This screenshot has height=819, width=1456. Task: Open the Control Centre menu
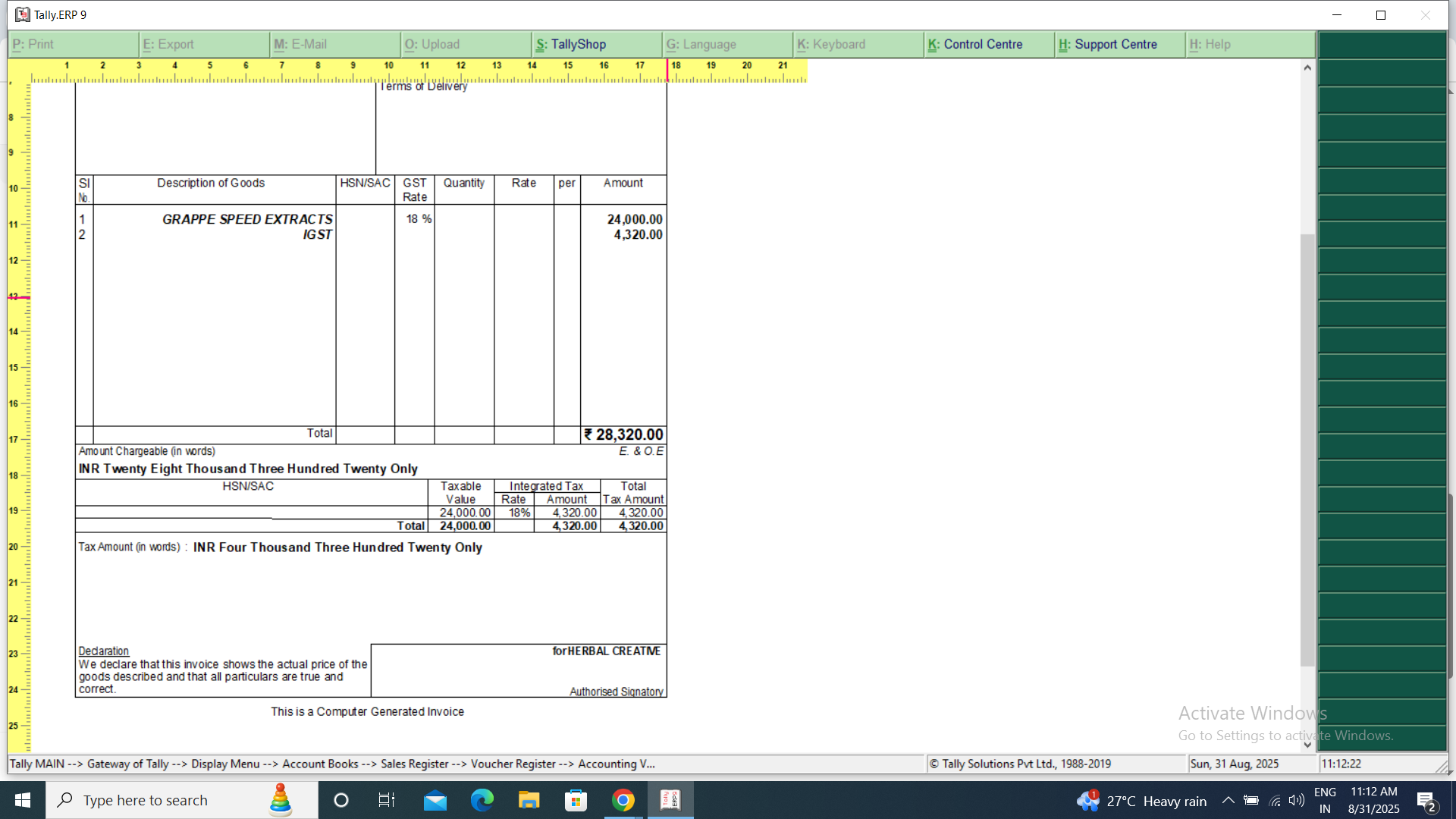988,44
